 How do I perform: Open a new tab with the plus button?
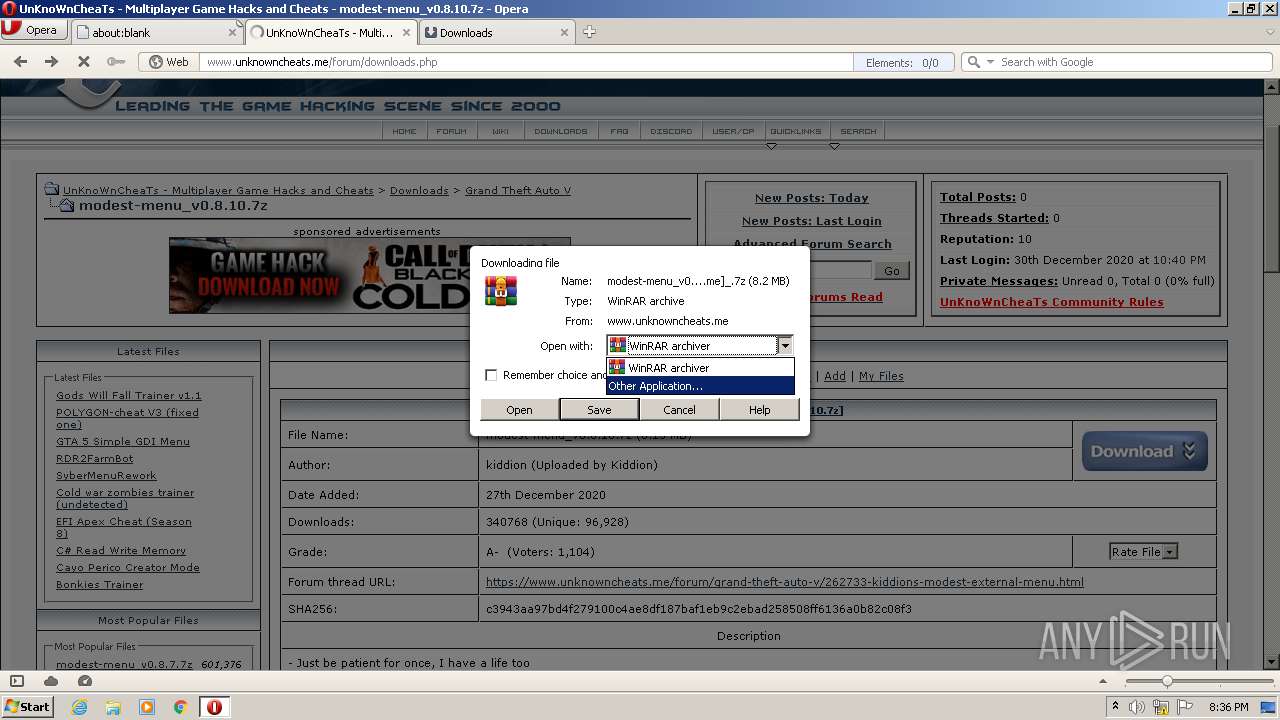(x=589, y=32)
